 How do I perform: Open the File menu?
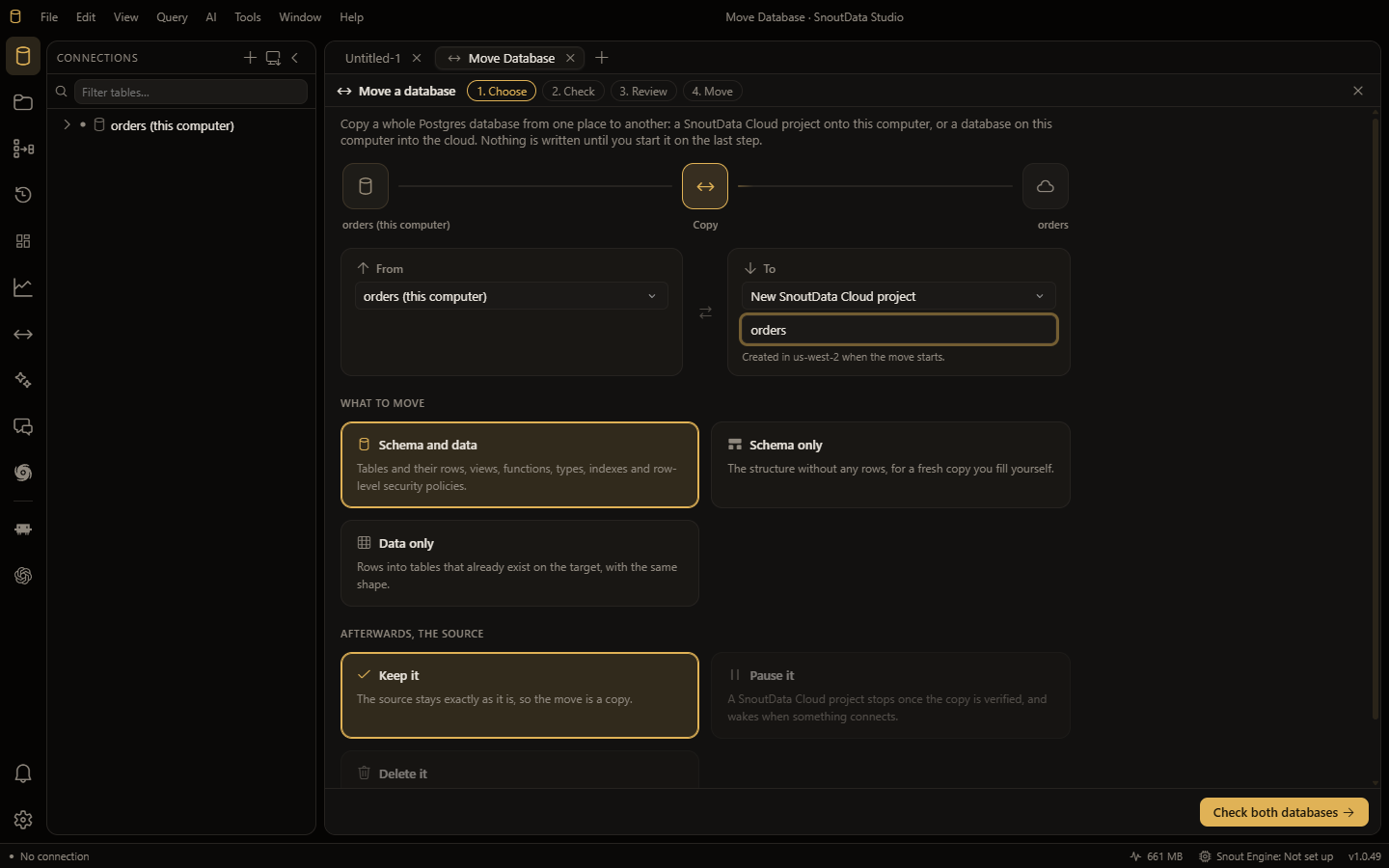[49, 17]
